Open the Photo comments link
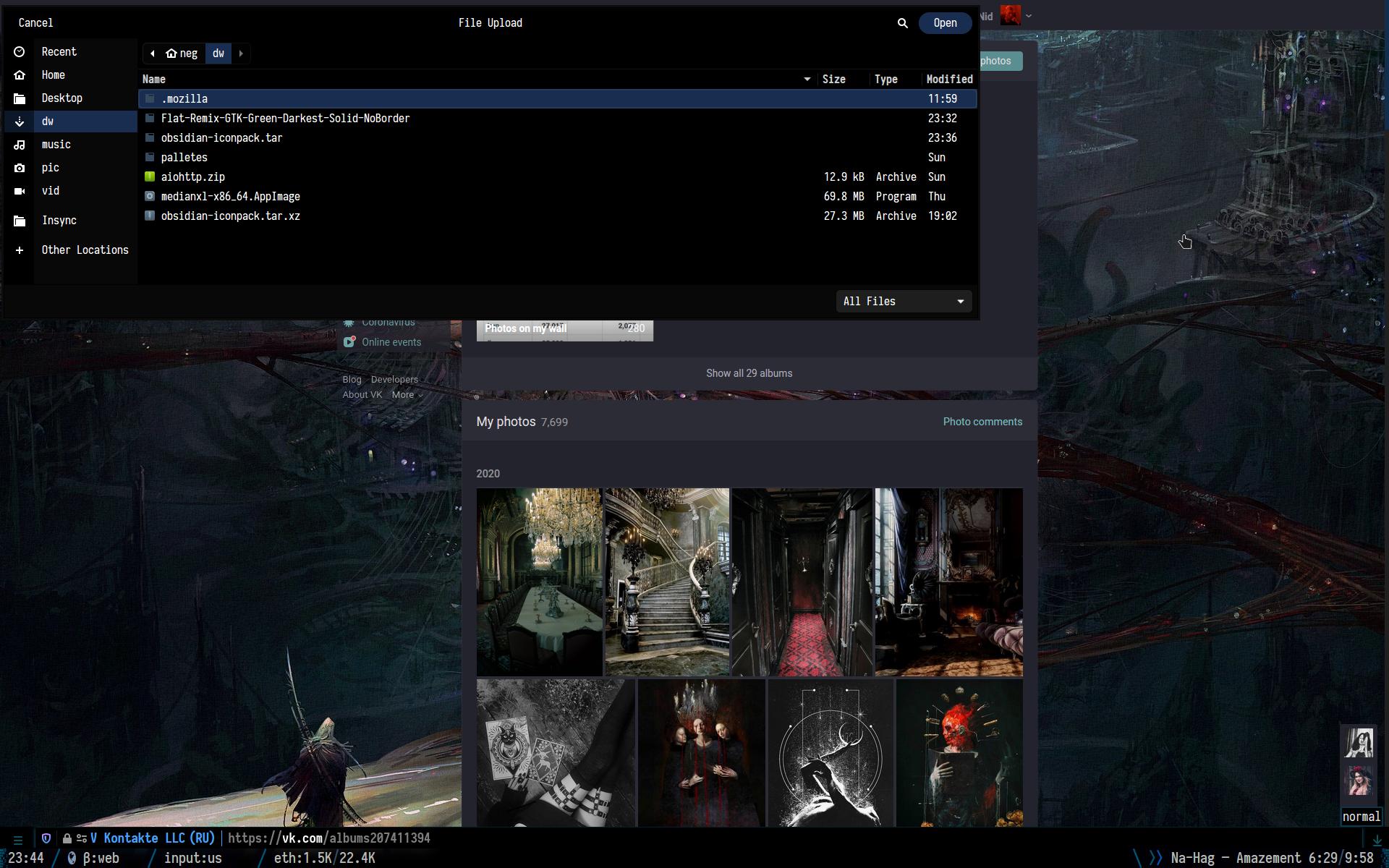 click(982, 422)
